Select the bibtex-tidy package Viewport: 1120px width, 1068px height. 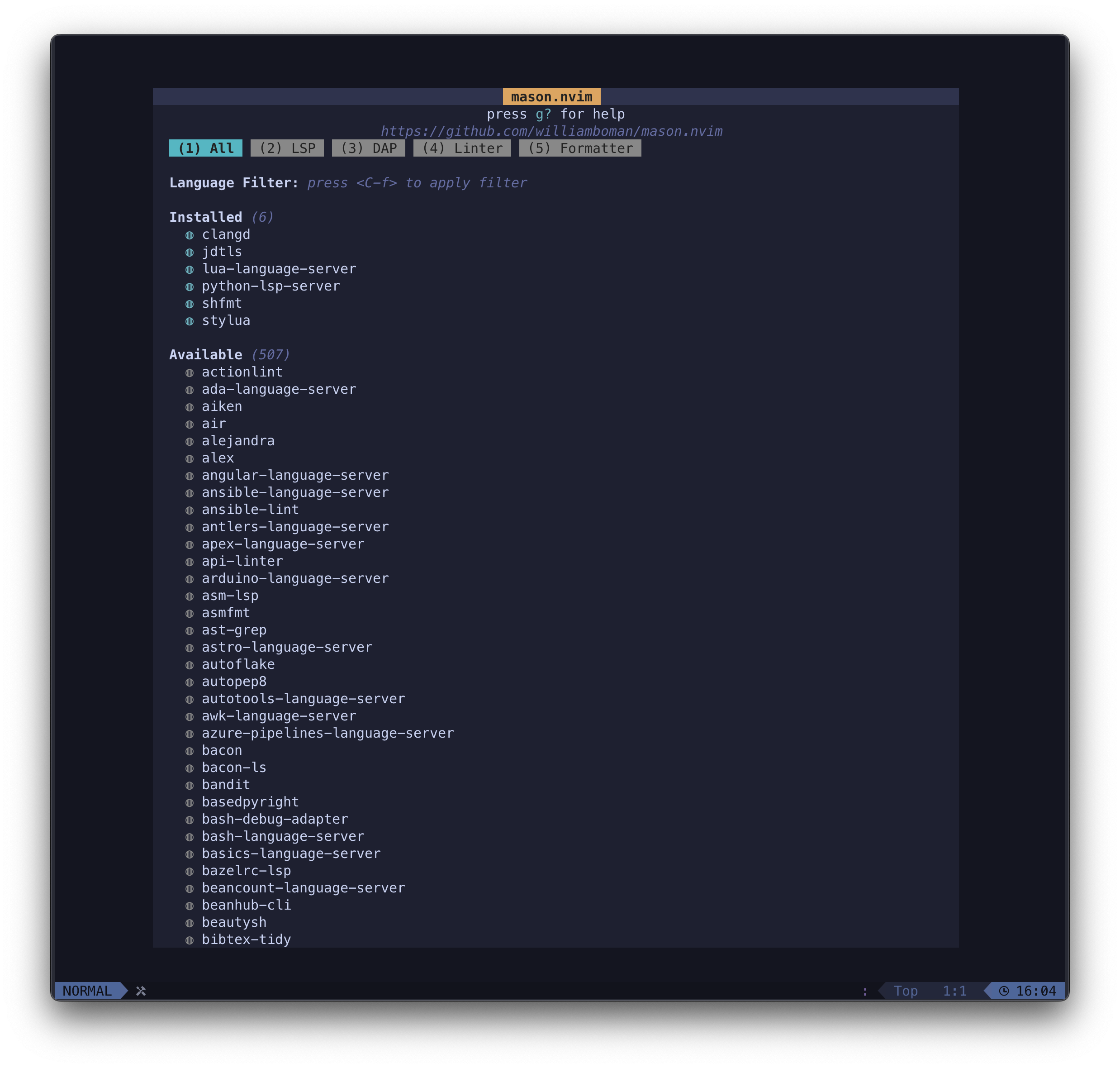pos(247,939)
